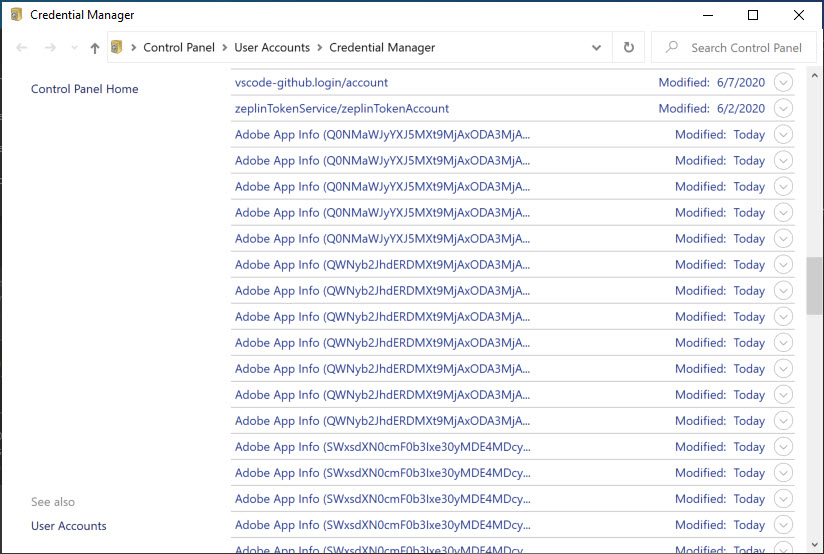Open the zeplinTokenService/zeplinTokenAccount credential

coord(342,108)
